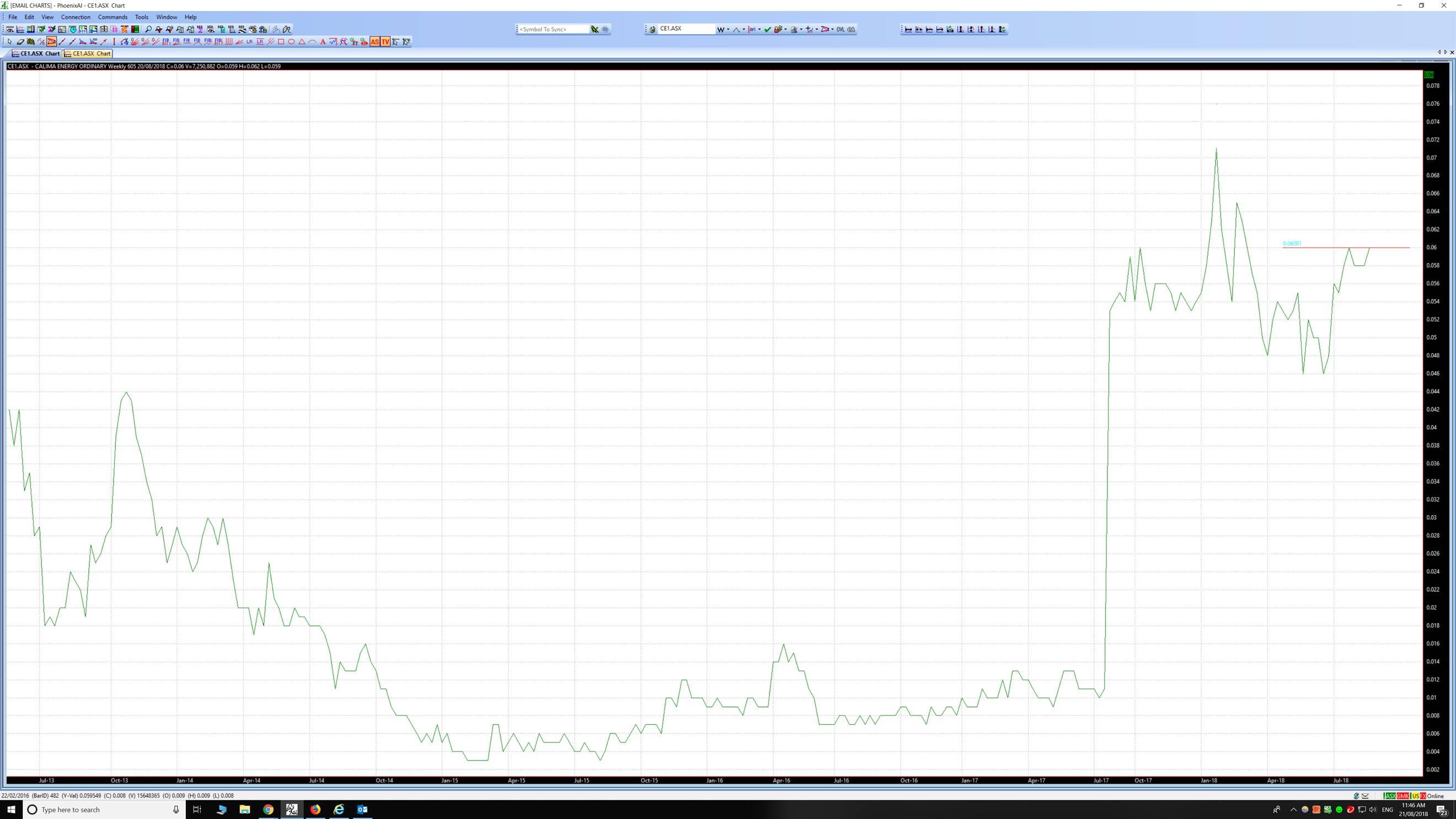Select the vertical cycle lines tool
Viewport: 1456px width, 819px height.
point(228,41)
